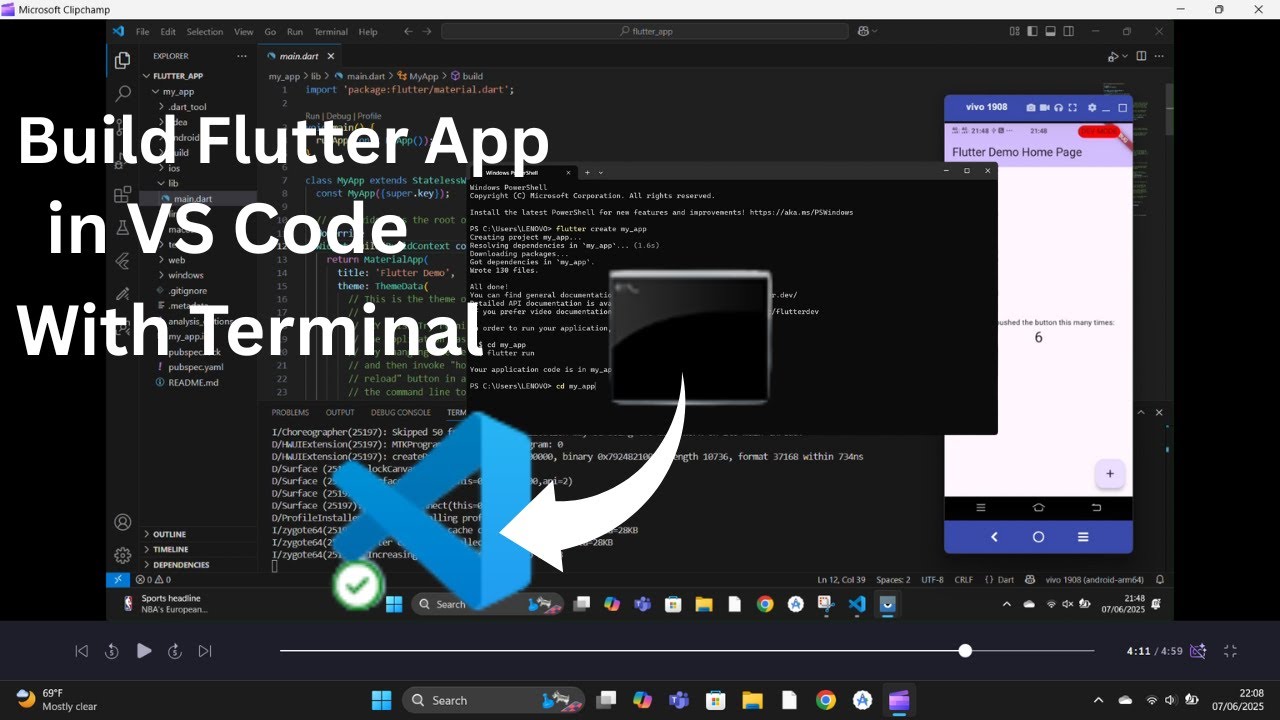The image size is (1280, 720).
Task: Open Microsoft Store on the bottom taskbar
Action: (715, 700)
